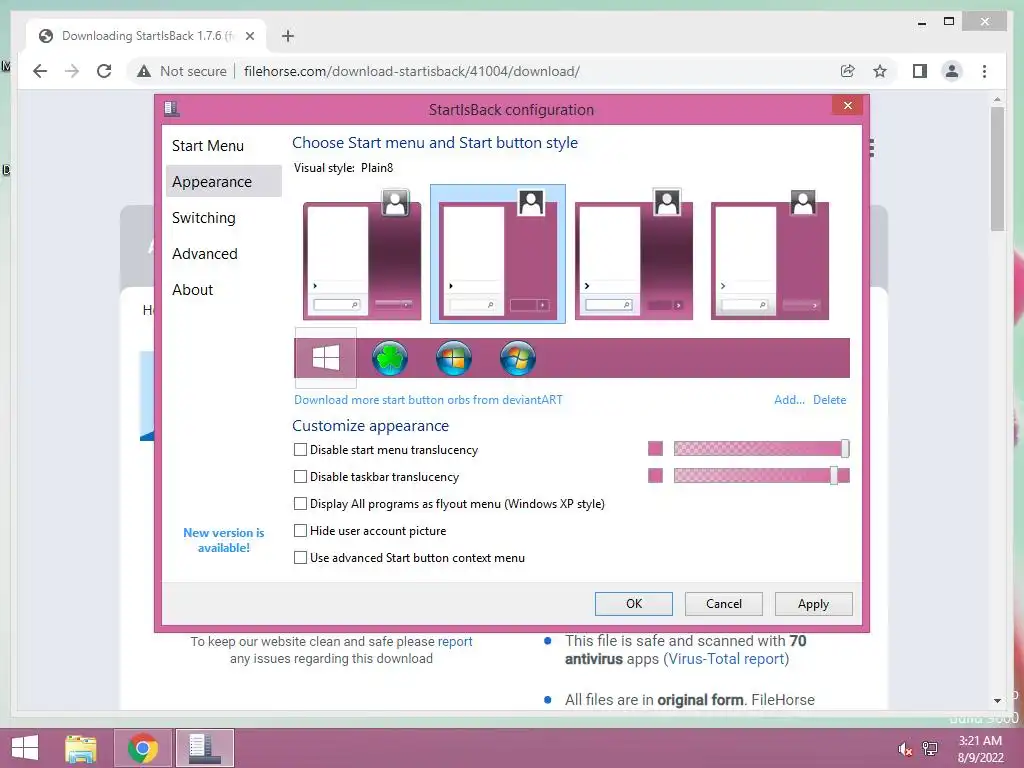The width and height of the screenshot is (1024, 768).
Task: Click the Delete orb link
Action: (829, 400)
